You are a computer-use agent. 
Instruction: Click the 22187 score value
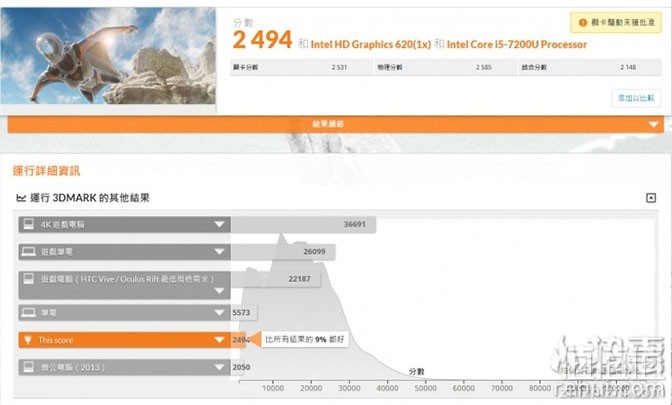coord(299,279)
